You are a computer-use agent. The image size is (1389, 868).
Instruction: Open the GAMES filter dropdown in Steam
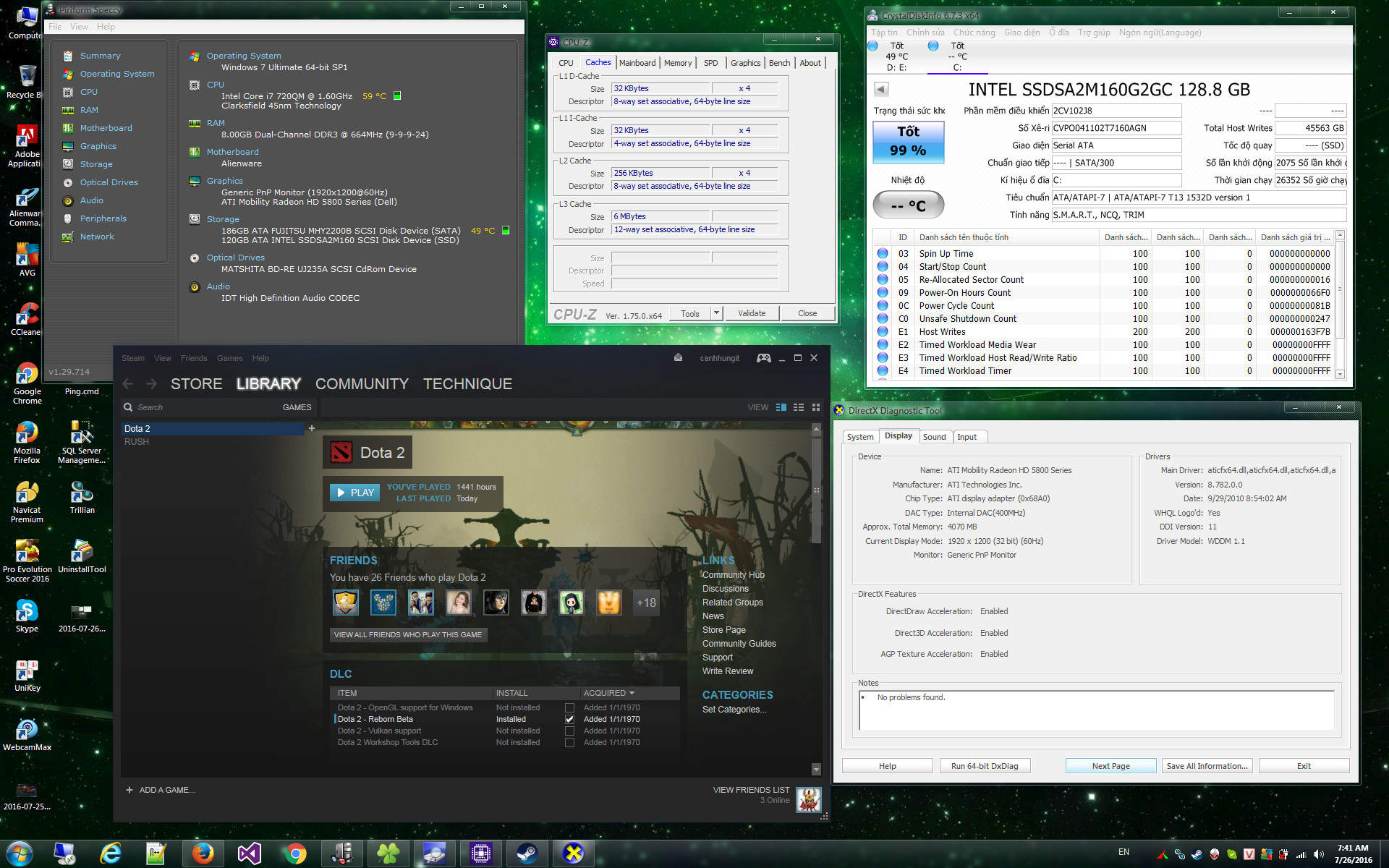[297, 407]
